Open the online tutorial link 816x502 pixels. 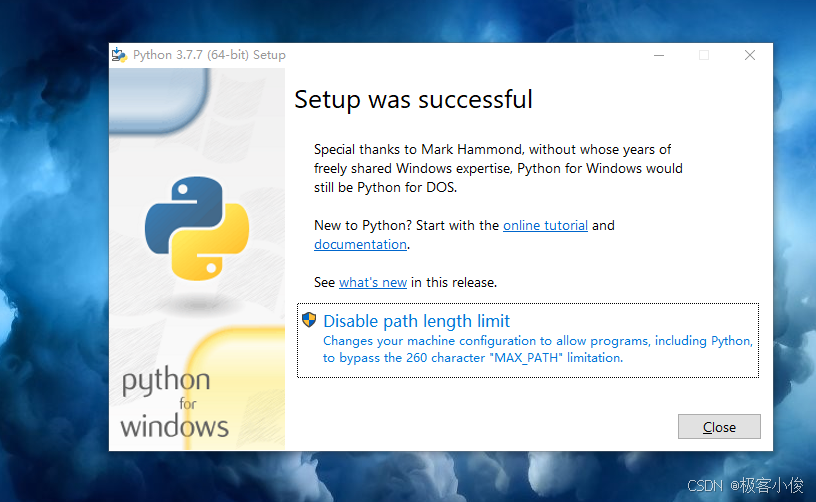pos(545,225)
